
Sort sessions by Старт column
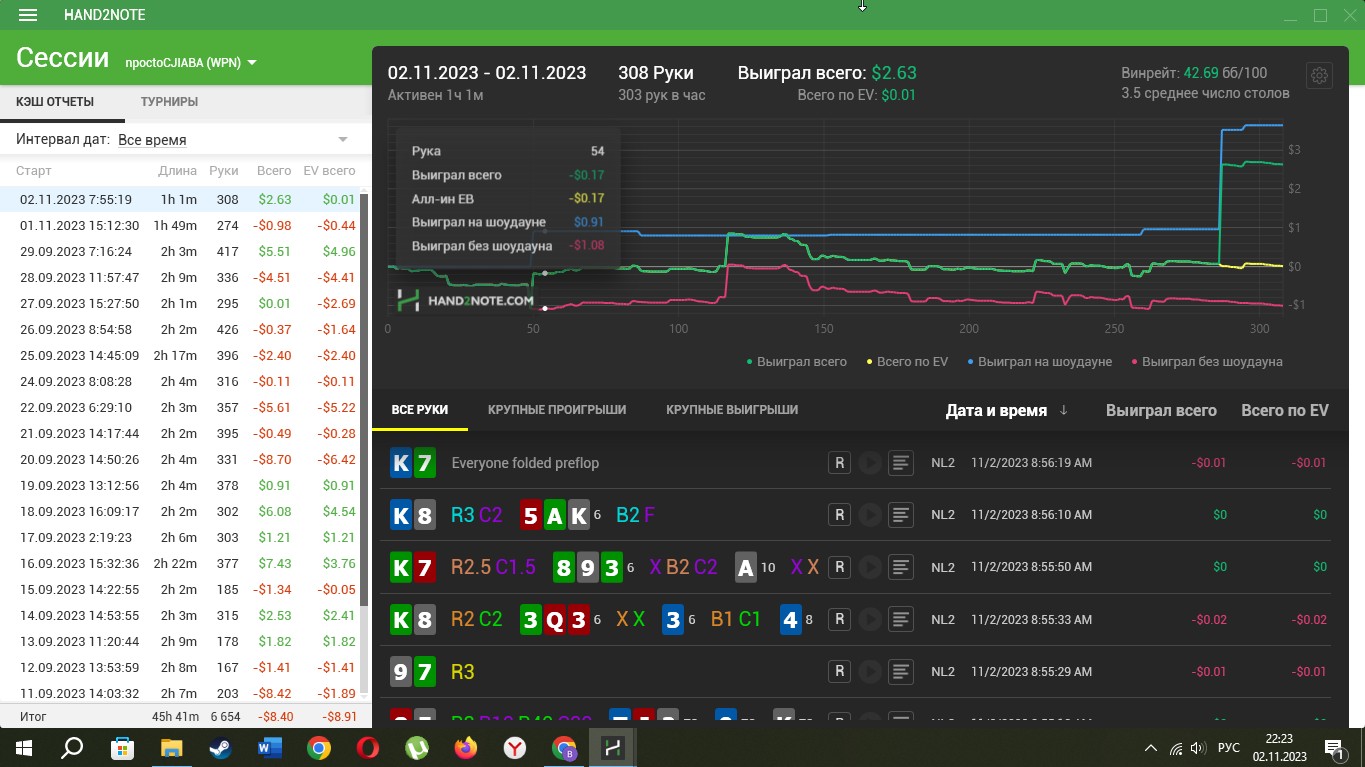(x=33, y=171)
